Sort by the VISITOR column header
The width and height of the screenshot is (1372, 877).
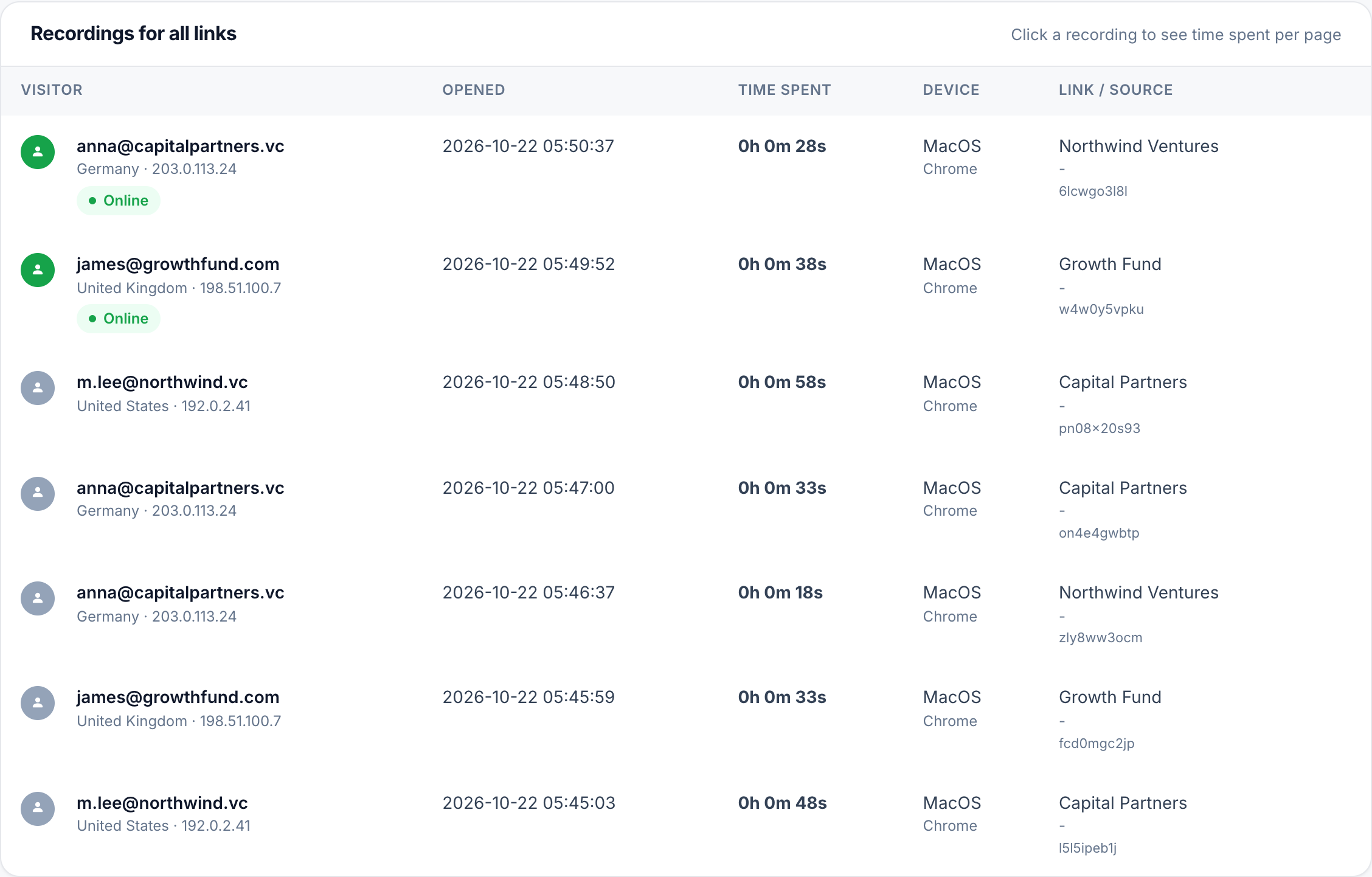(x=52, y=90)
